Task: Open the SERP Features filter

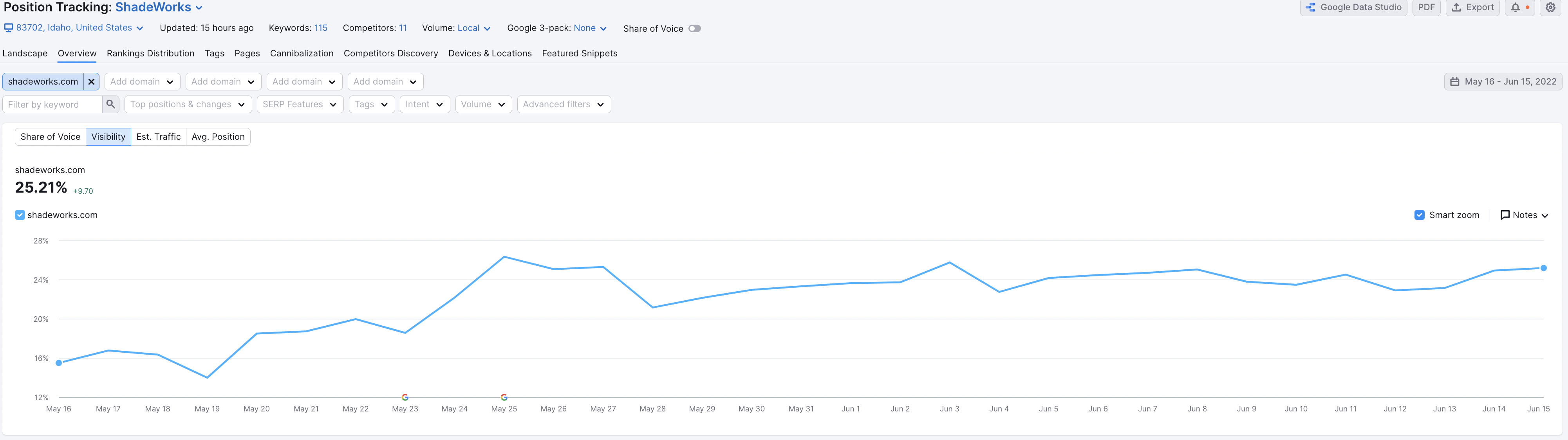Action: click(300, 104)
